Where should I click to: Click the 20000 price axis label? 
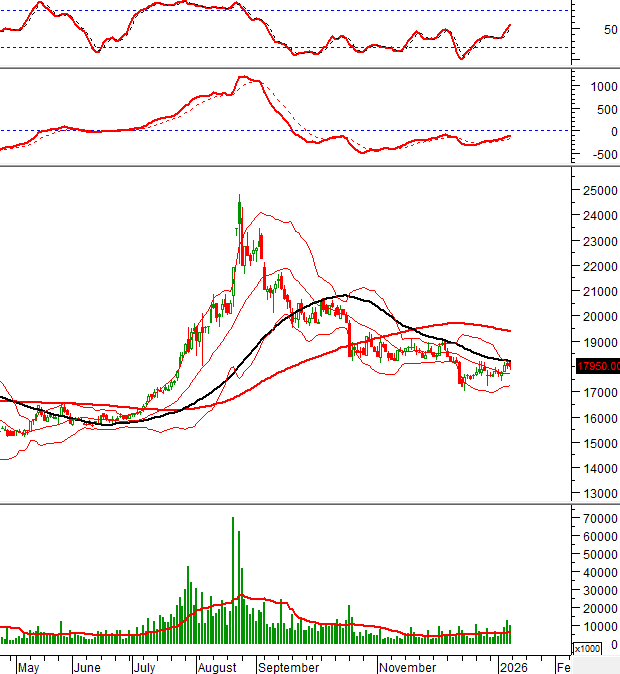596,317
